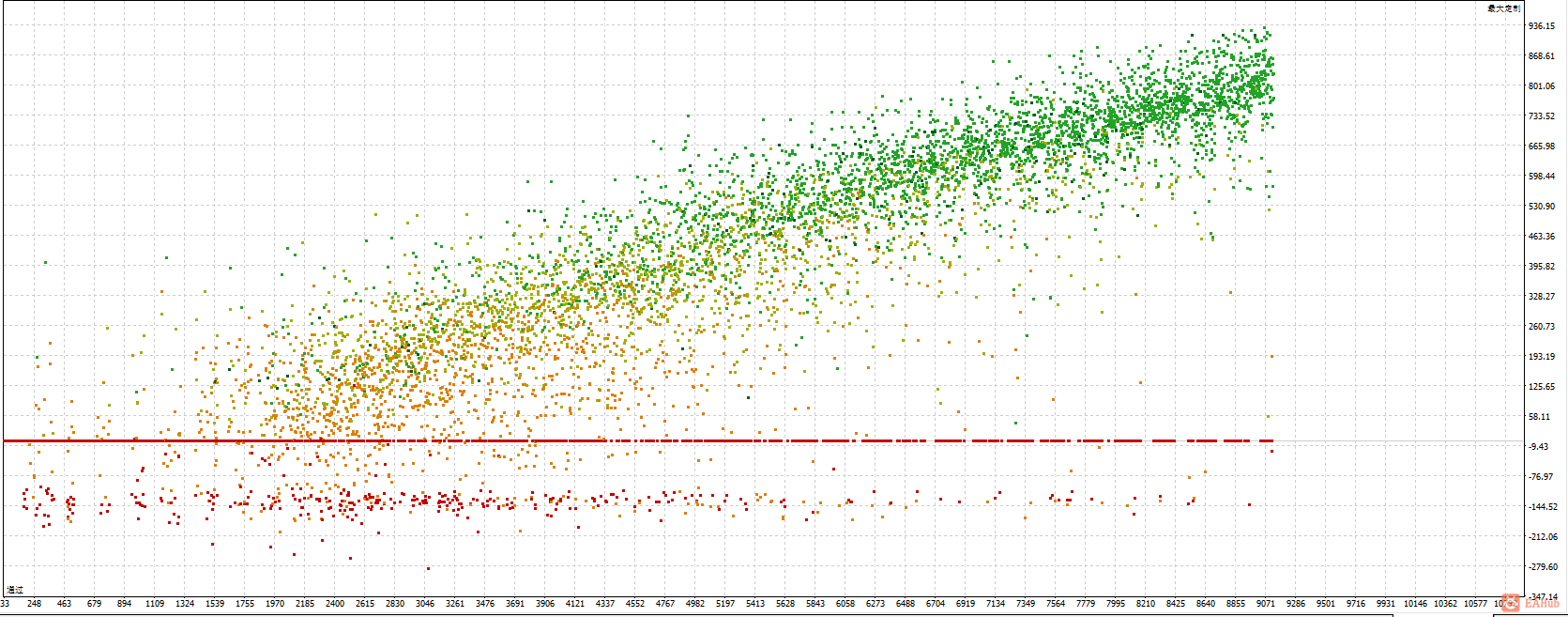Click the 3046 X-axis label
The height and width of the screenshot is (617, 1568).
click(x=425, y=604)
